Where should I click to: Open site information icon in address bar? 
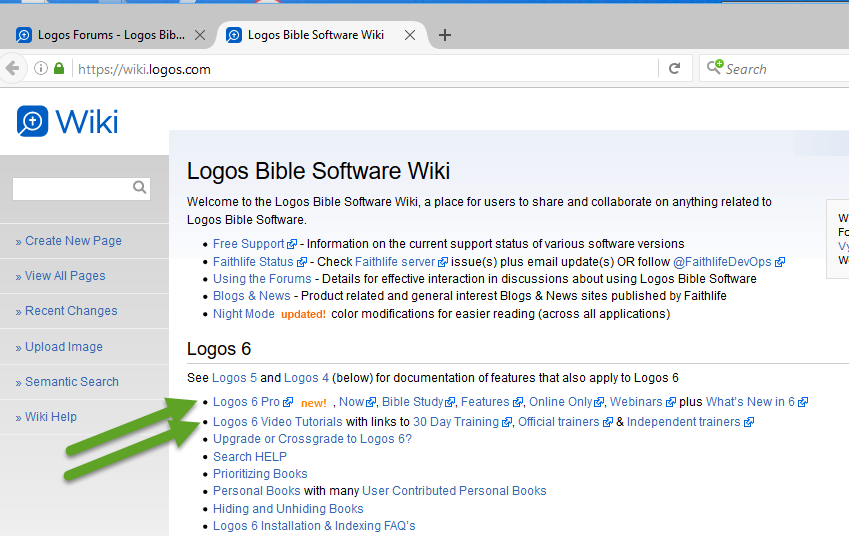click(x=41, y=68)
